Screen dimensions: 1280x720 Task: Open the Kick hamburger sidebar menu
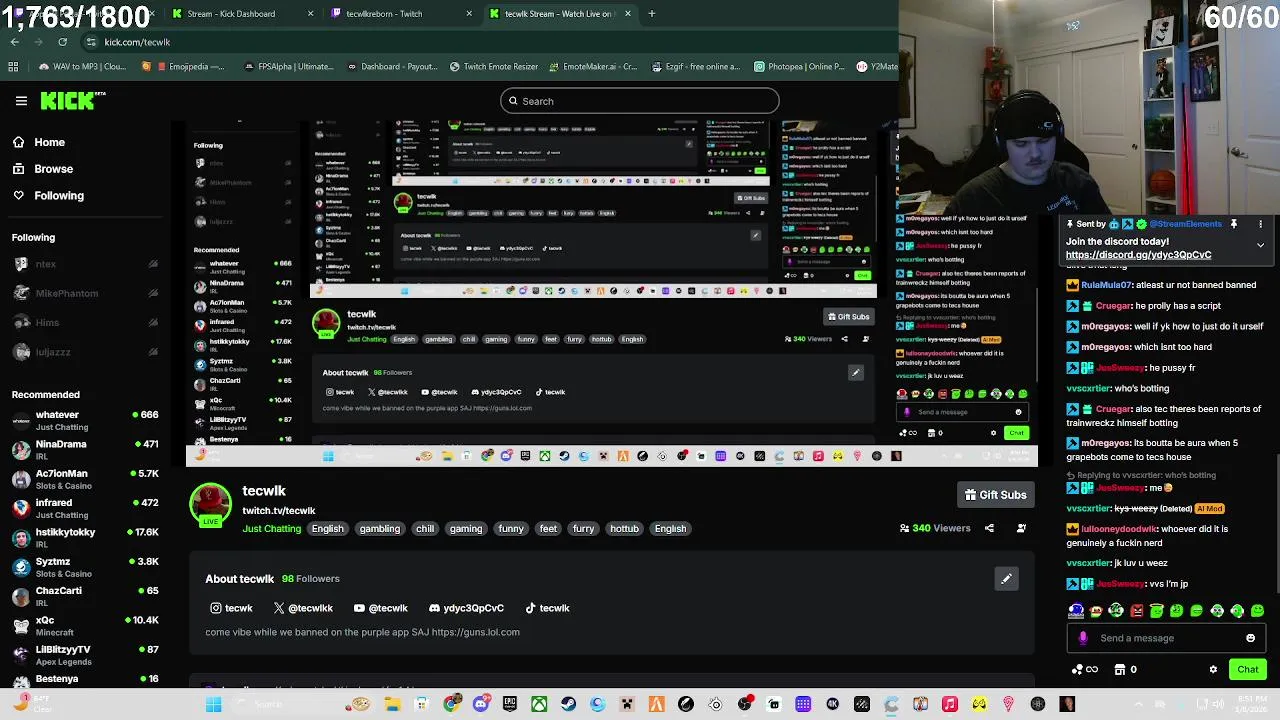pos(21,101)
